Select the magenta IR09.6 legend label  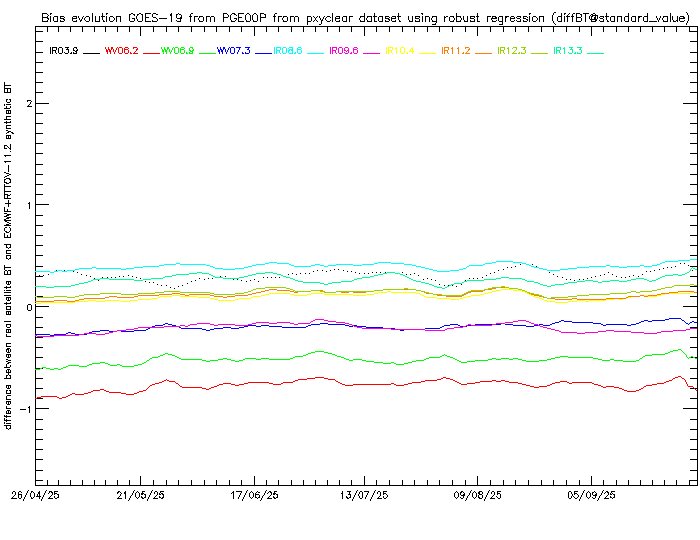coord(345,51)
